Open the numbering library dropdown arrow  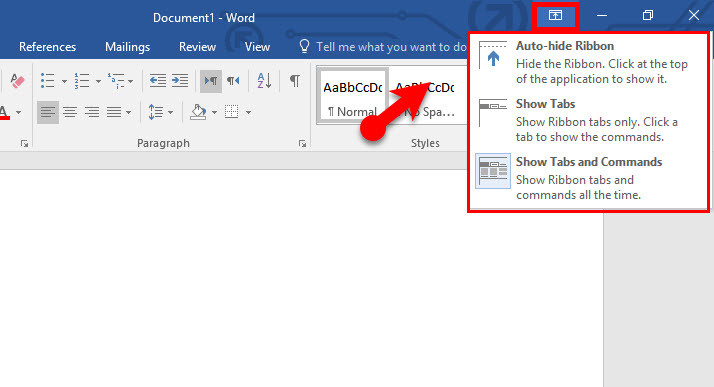click(x=98, y=81)
